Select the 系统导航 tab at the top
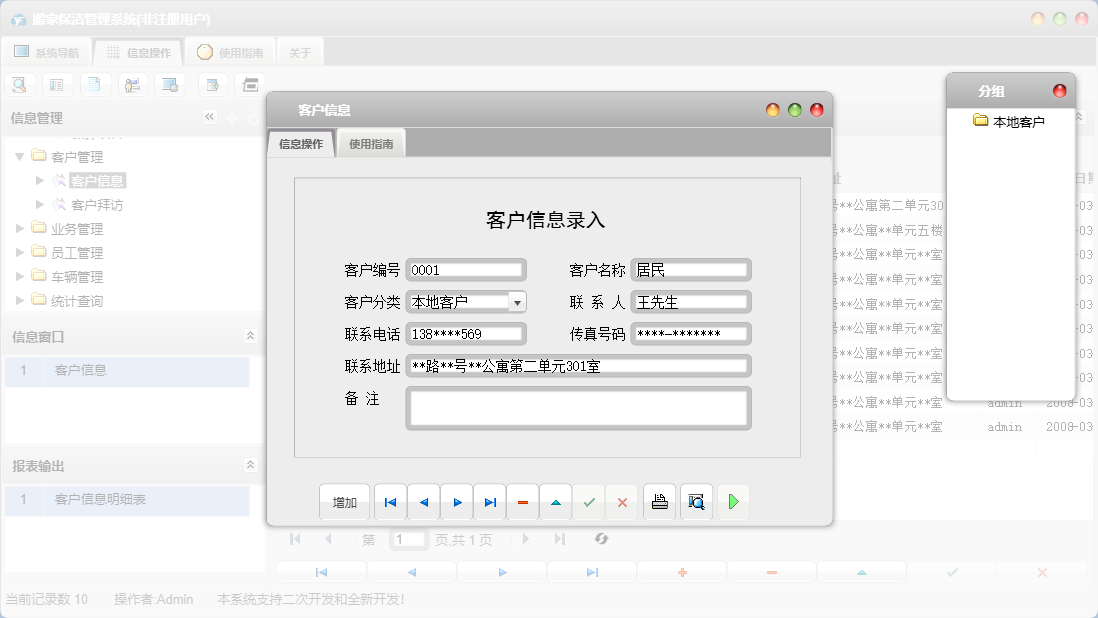 (x=47, y=51)
